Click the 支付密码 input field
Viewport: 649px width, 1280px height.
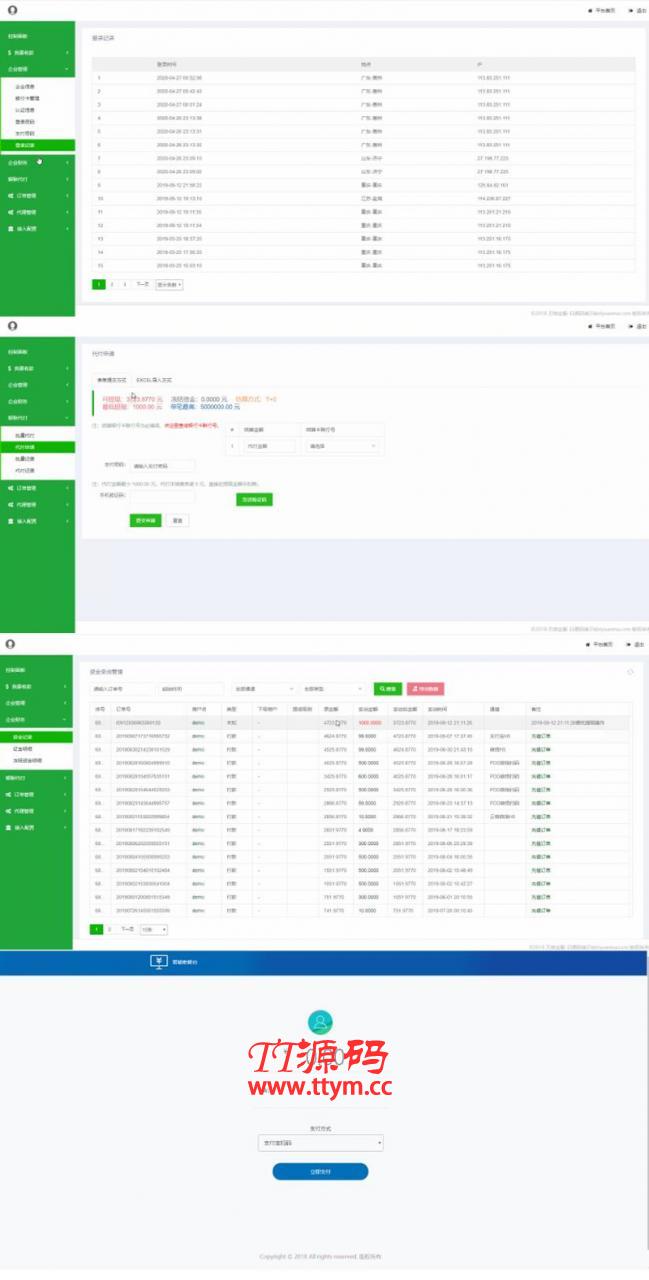click(x=162, y=465)
